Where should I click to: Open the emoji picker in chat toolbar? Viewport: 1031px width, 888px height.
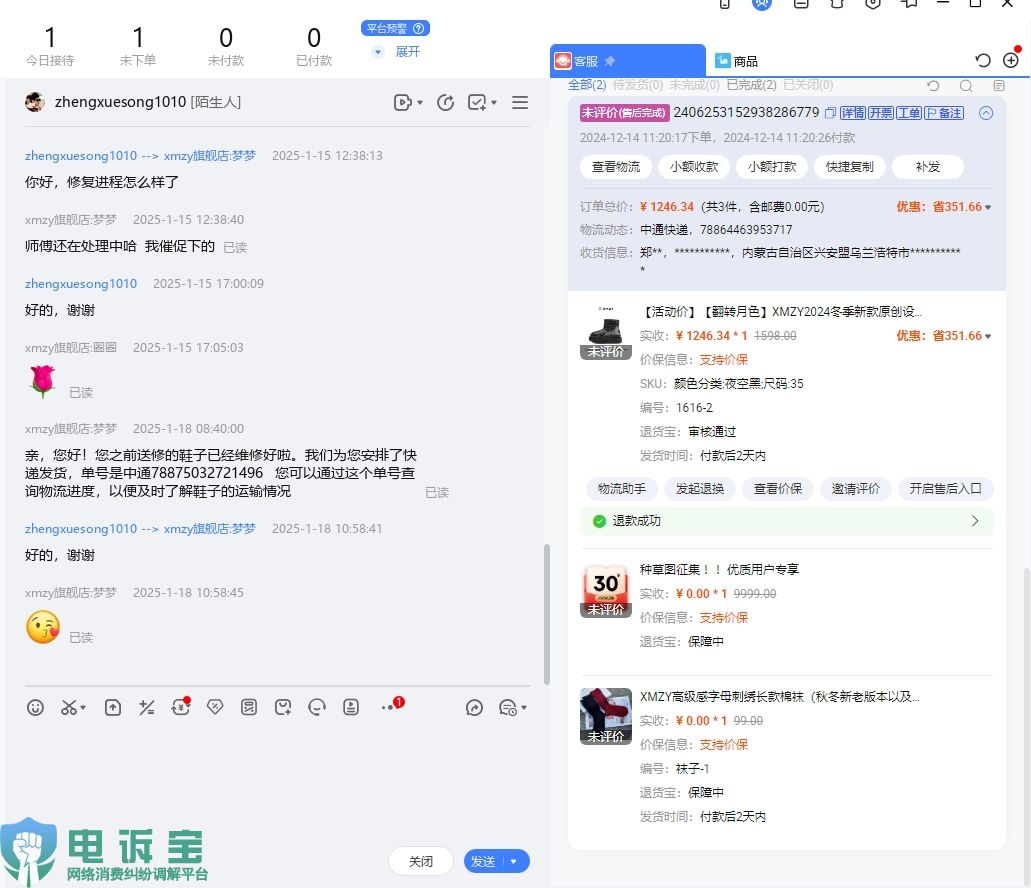point(36,707)
